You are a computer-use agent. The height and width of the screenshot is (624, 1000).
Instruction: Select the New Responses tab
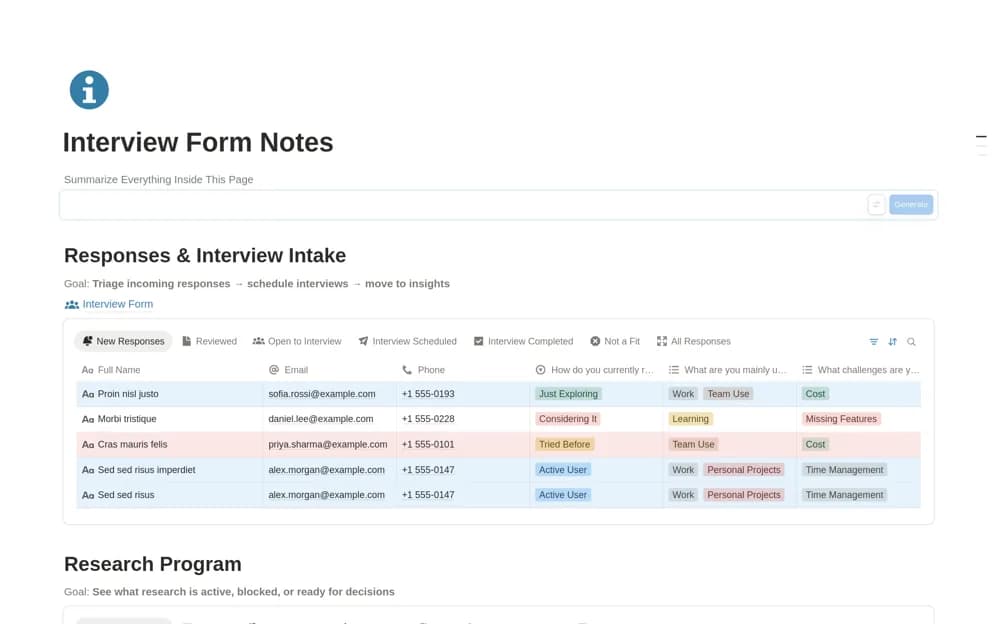[123, 341]
